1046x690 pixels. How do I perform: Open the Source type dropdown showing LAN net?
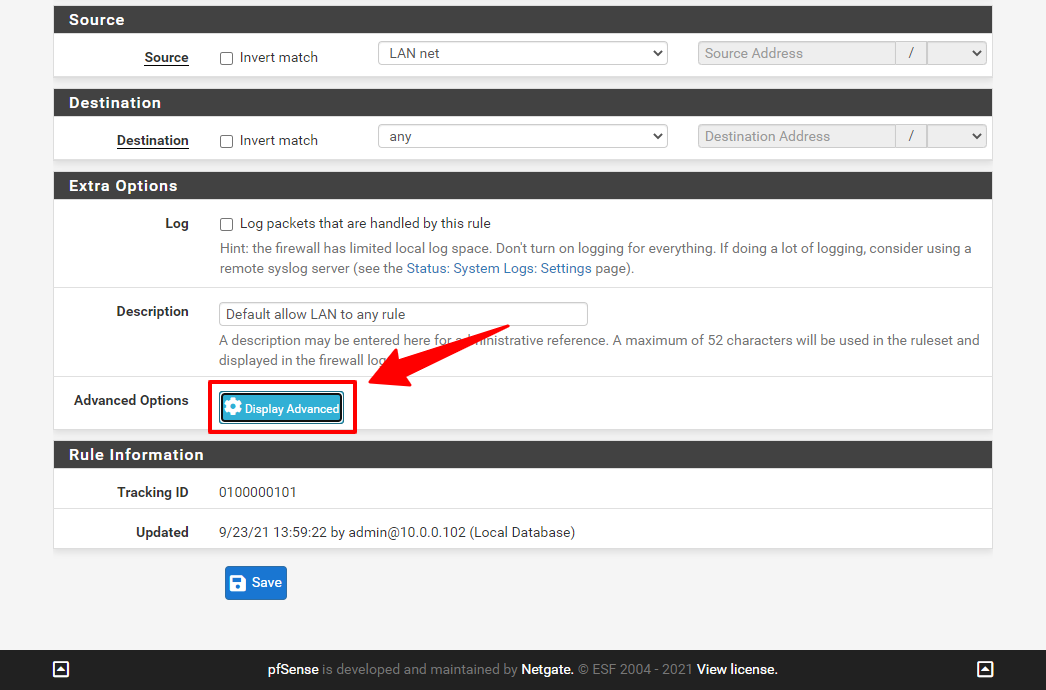(x=522, y=53)
